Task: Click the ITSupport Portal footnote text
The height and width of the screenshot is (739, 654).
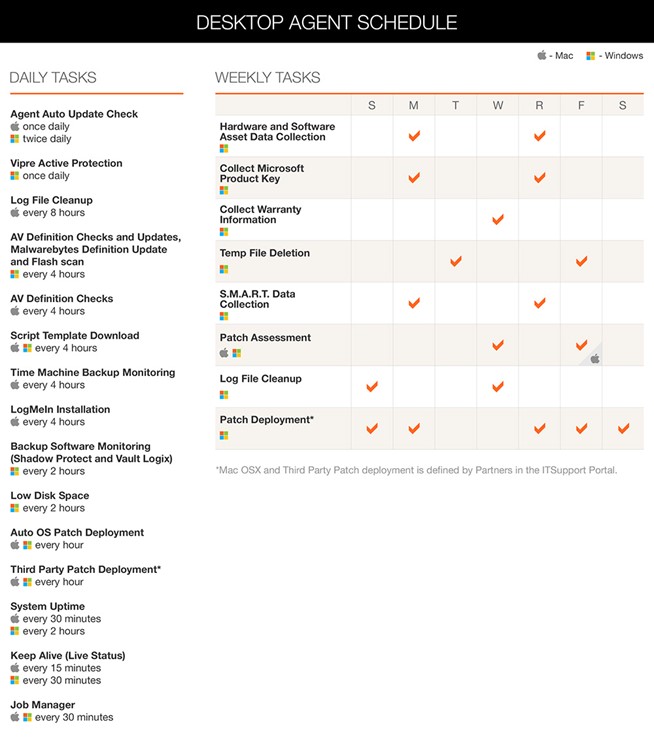Action: pyautogui.click(x=416, y=470)
